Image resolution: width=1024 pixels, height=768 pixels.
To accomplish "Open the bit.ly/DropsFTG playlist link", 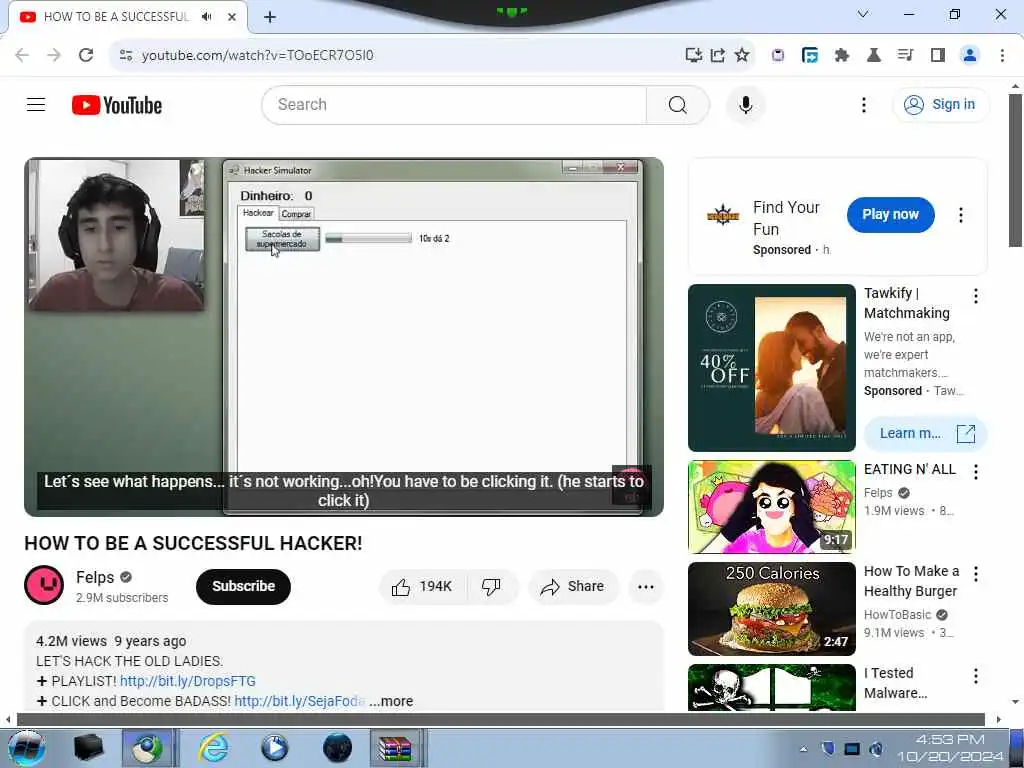I will tap(187, 681).
